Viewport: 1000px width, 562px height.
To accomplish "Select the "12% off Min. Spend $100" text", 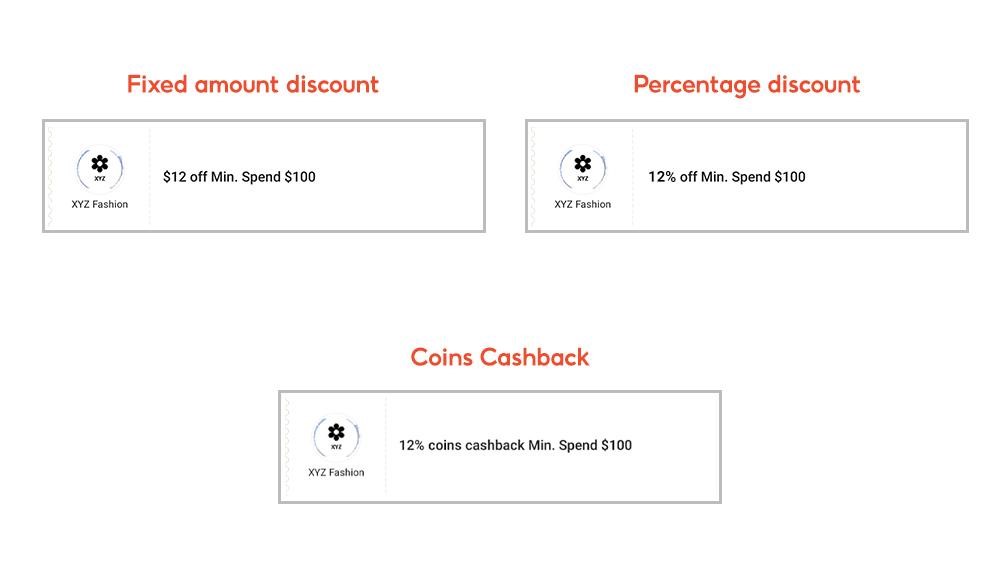I will click(727, 177).
